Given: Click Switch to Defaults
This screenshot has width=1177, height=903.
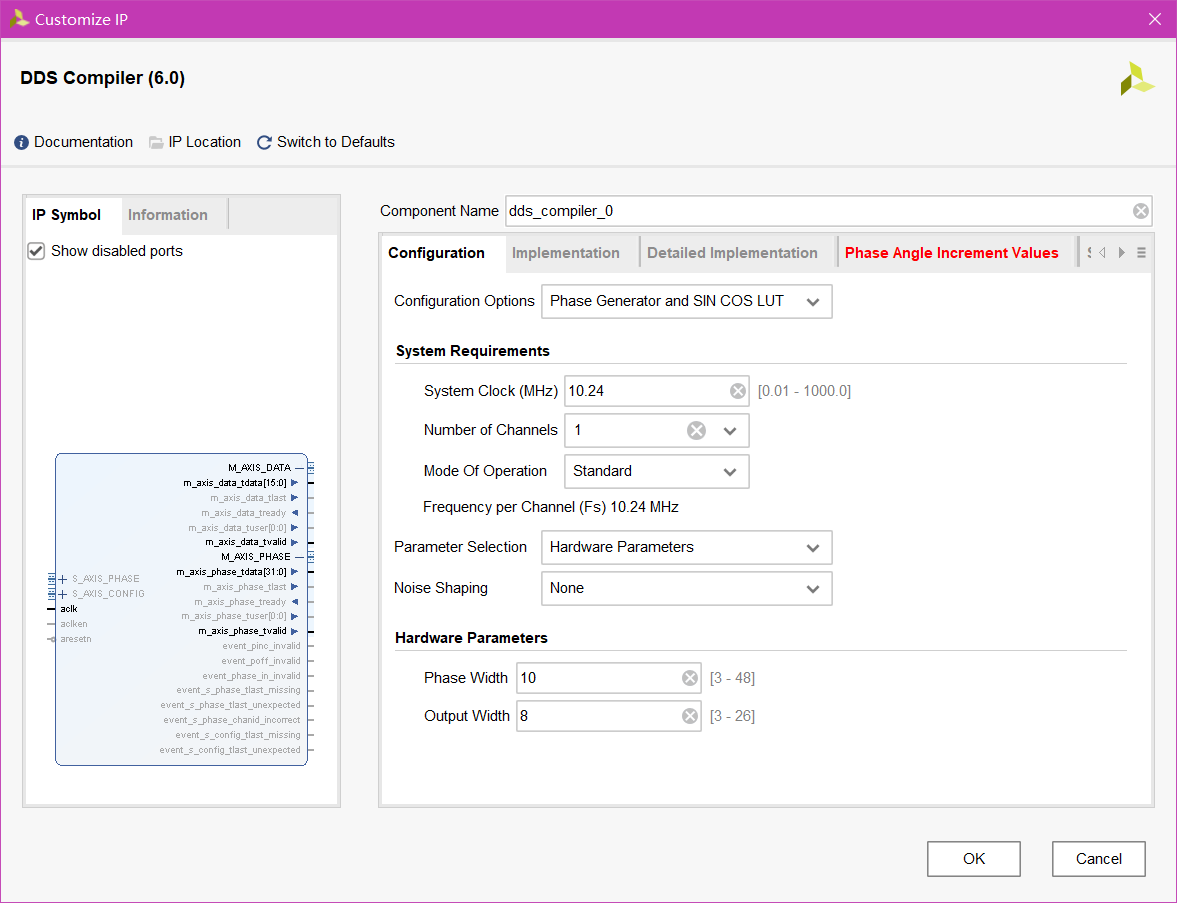Looking at the screenshot, I should coord(336,143).
